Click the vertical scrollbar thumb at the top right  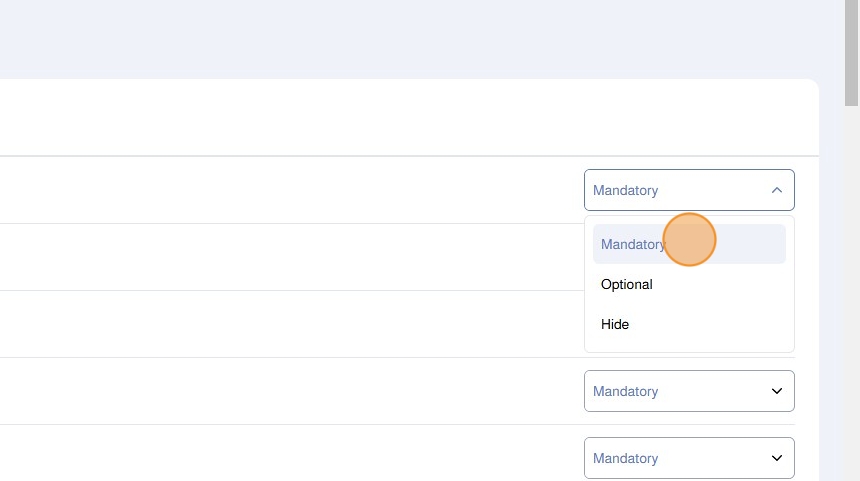point(852,50)
